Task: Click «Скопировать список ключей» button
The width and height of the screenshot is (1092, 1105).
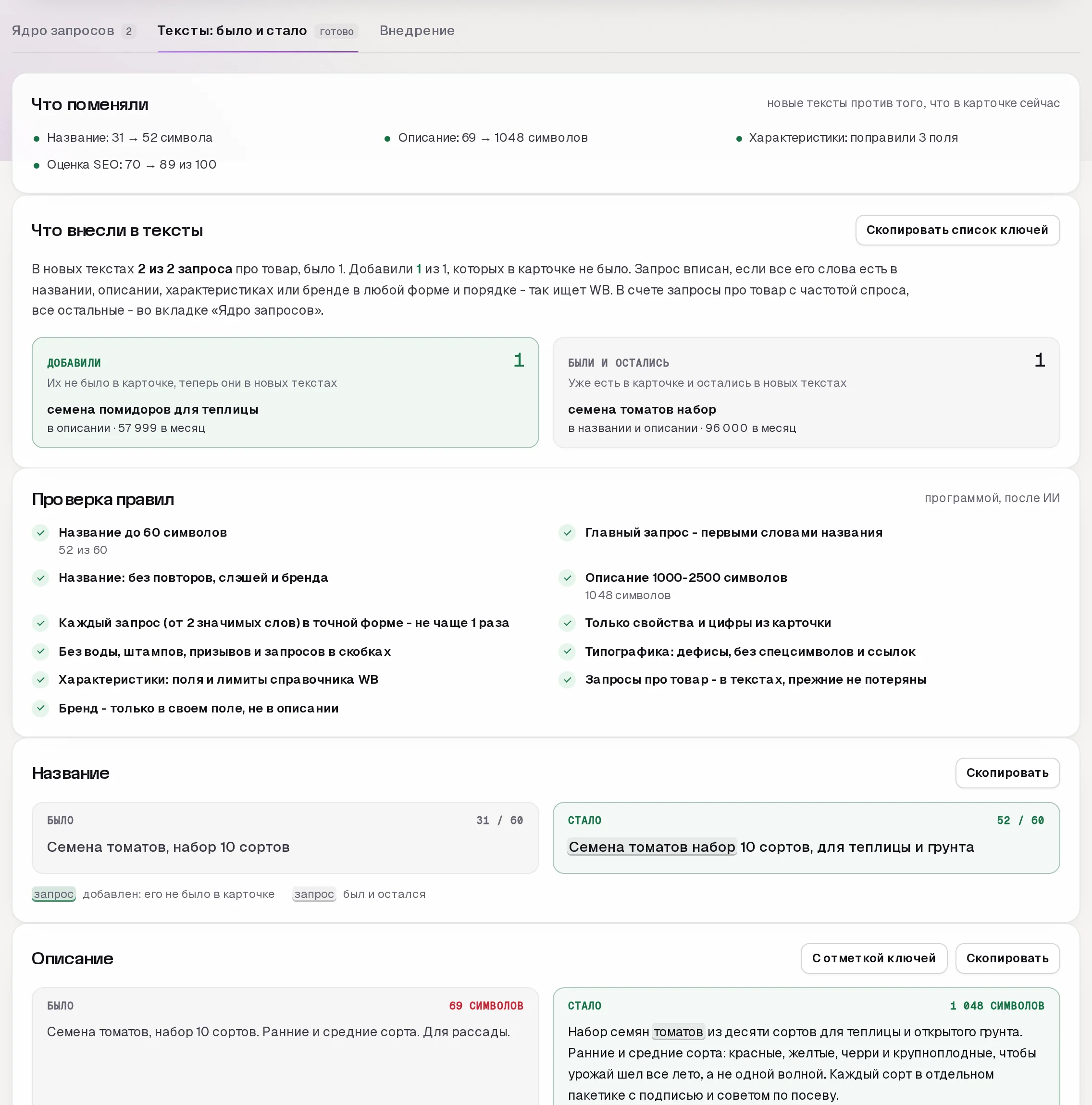Action: (957, 230)
